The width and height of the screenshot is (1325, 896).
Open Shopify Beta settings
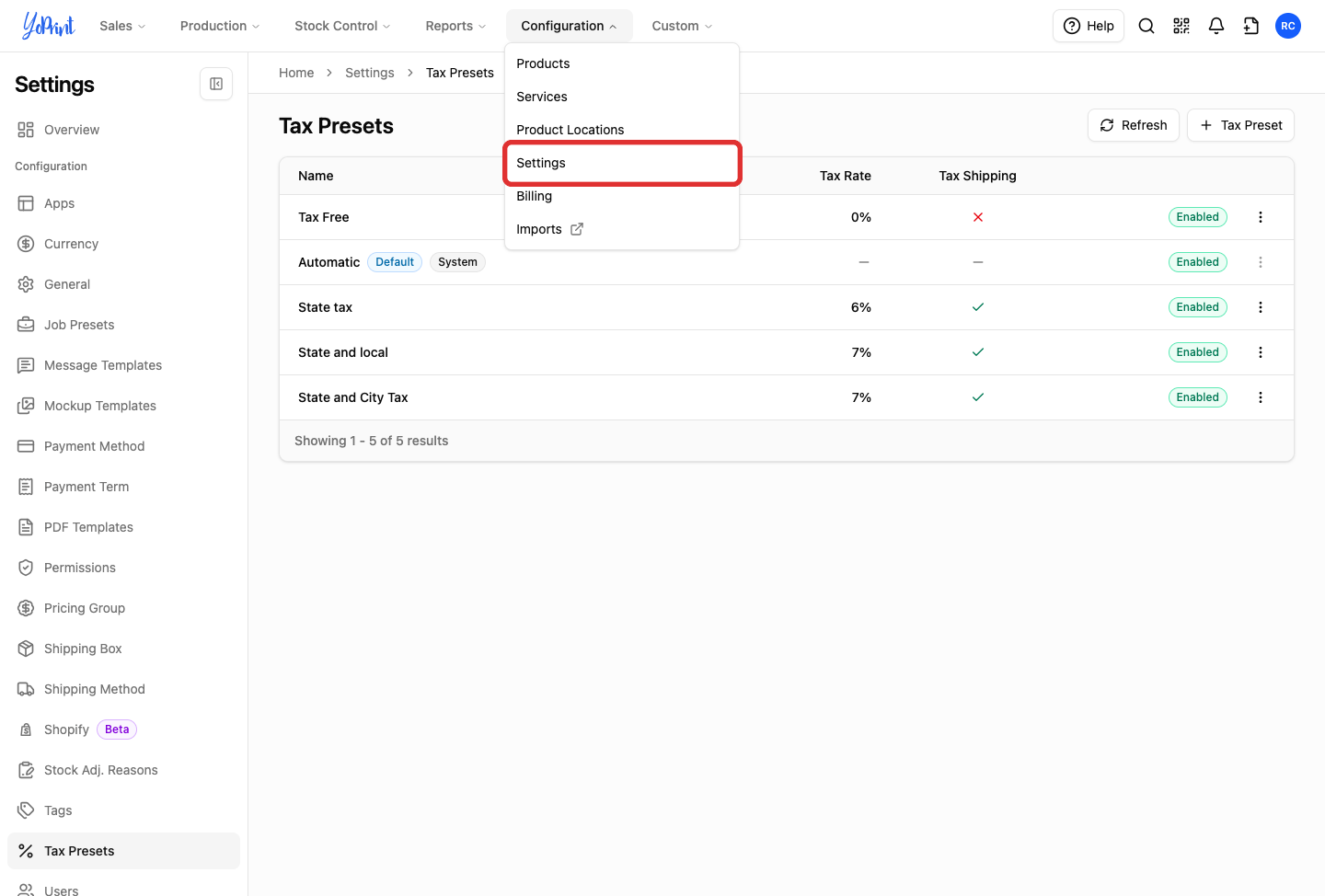[123, 729]
